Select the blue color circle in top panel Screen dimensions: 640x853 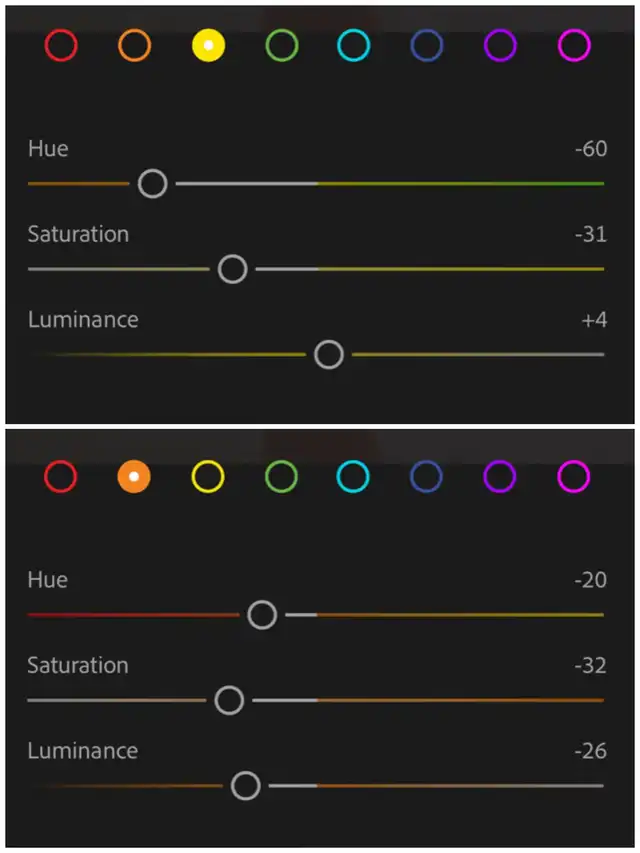pos(427,45)
